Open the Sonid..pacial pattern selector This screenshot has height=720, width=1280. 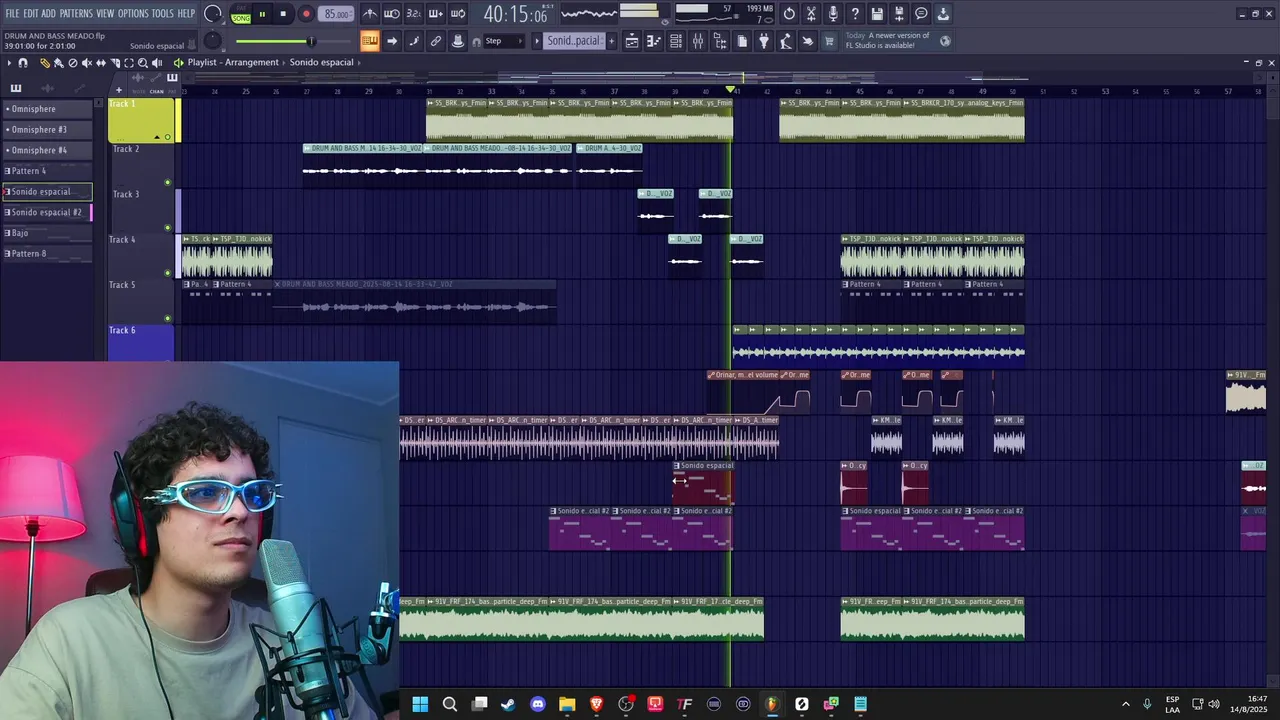(x=573, y=41)
